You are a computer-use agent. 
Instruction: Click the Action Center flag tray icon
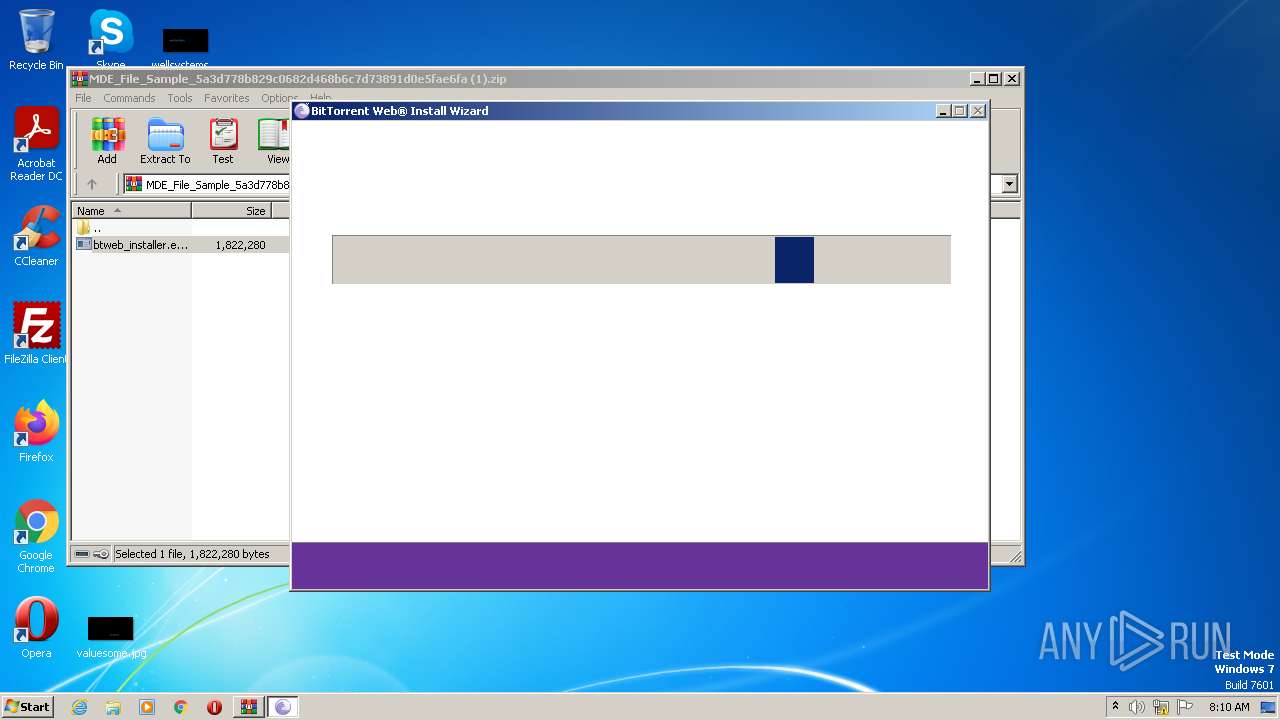[x=1185, y=707]
